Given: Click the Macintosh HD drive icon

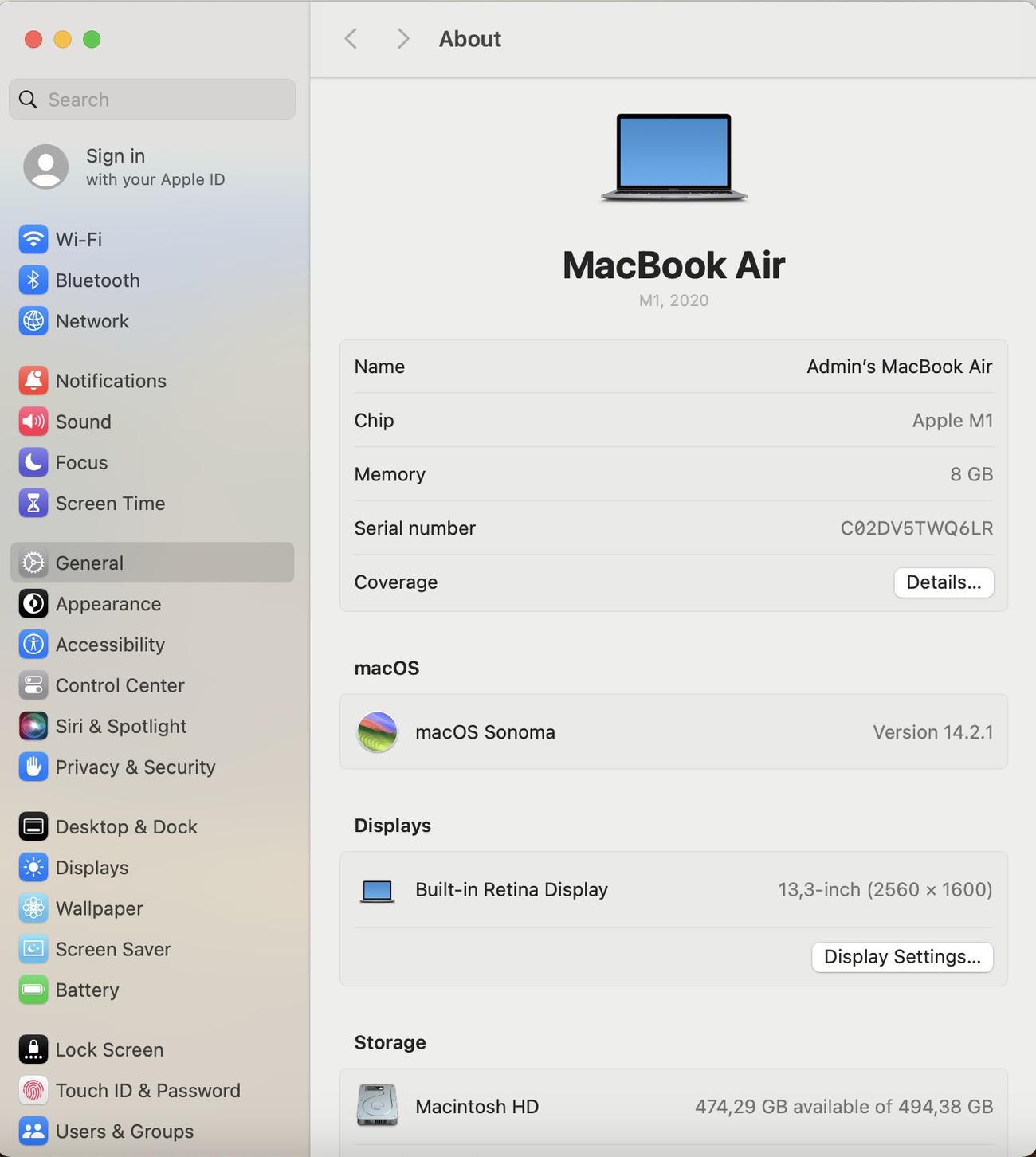Looking at the screenshot, I should point(377,1106).
